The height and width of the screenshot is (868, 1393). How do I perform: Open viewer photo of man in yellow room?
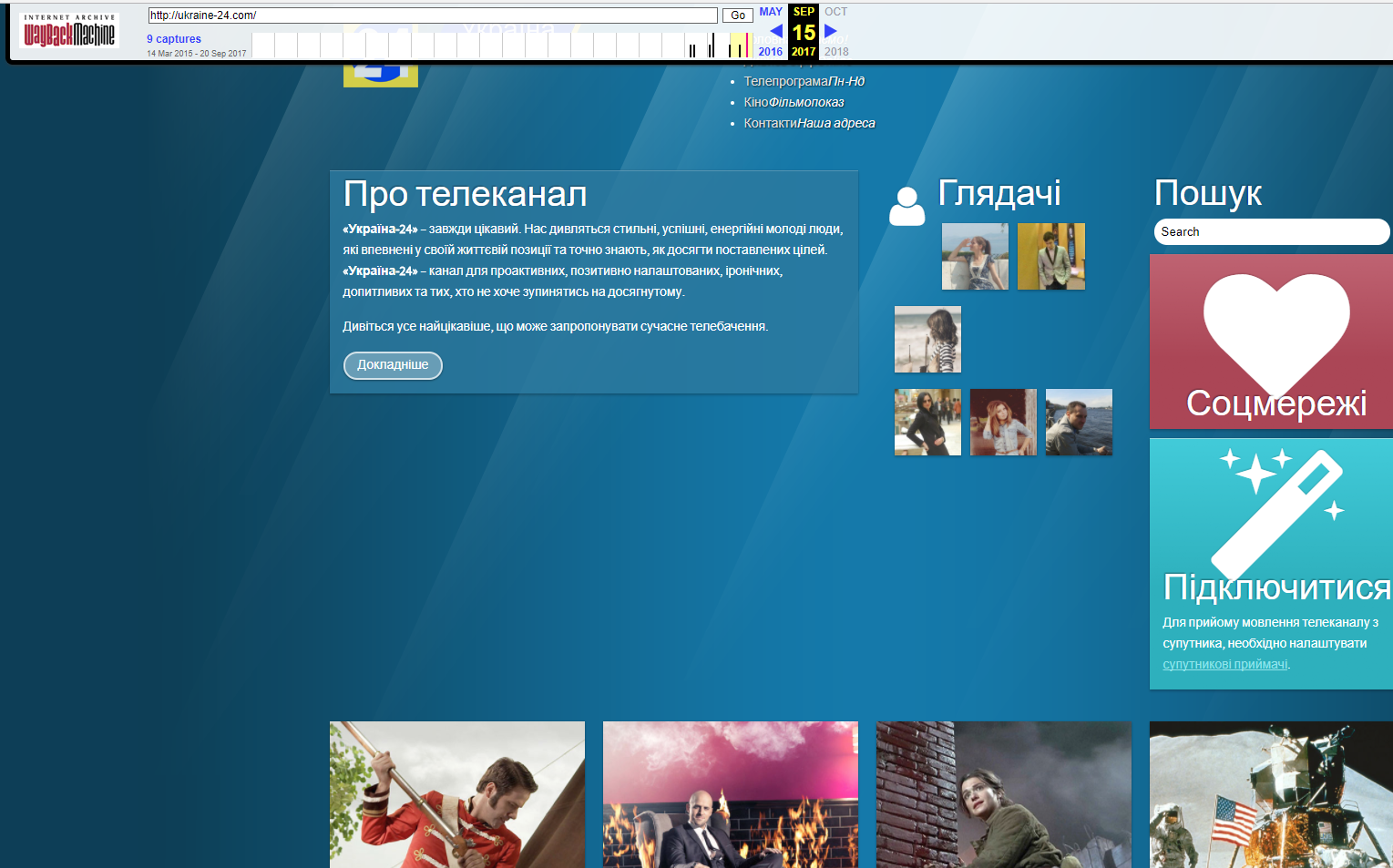1050,257
